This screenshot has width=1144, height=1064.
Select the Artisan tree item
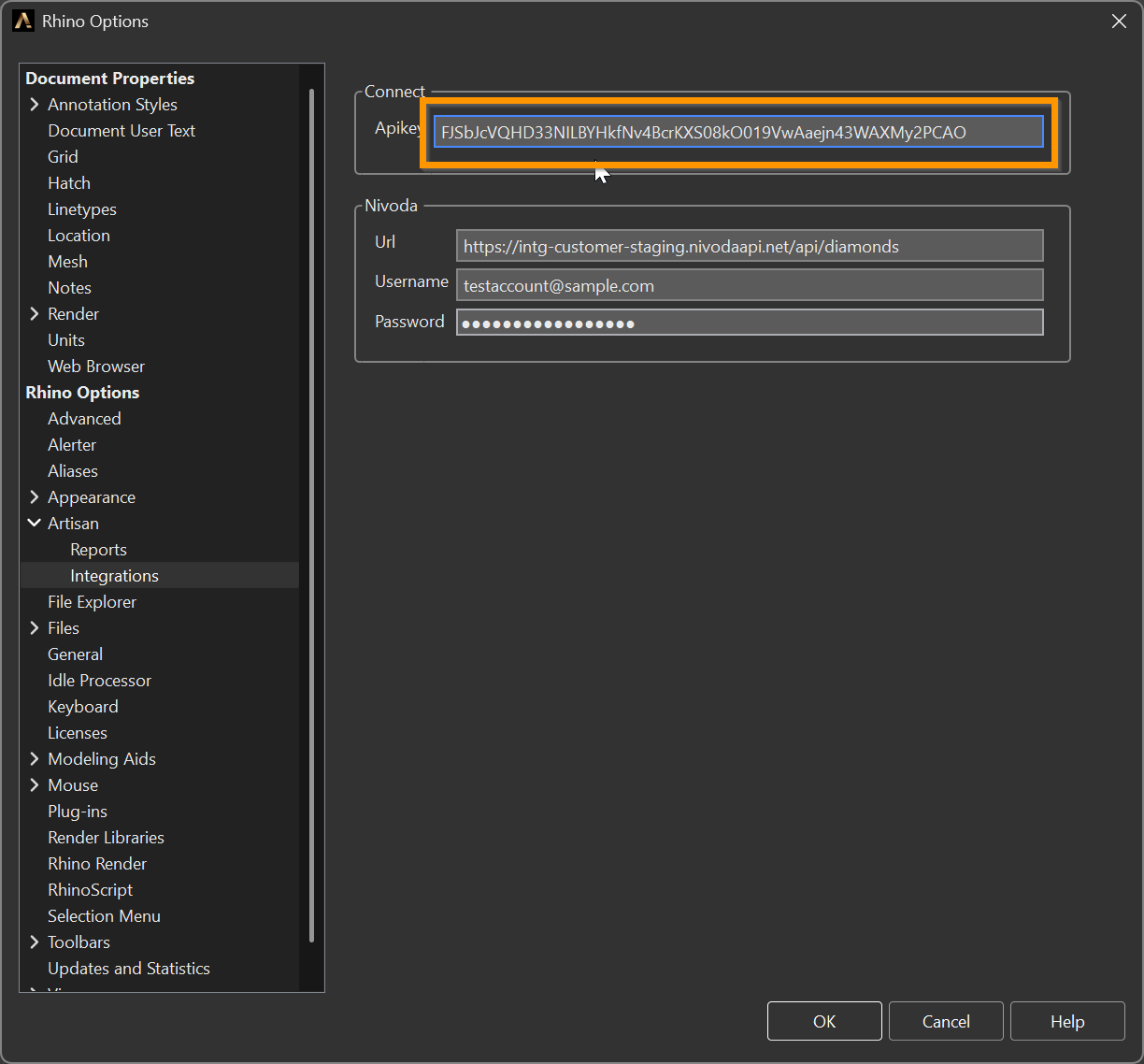[73, 524]
